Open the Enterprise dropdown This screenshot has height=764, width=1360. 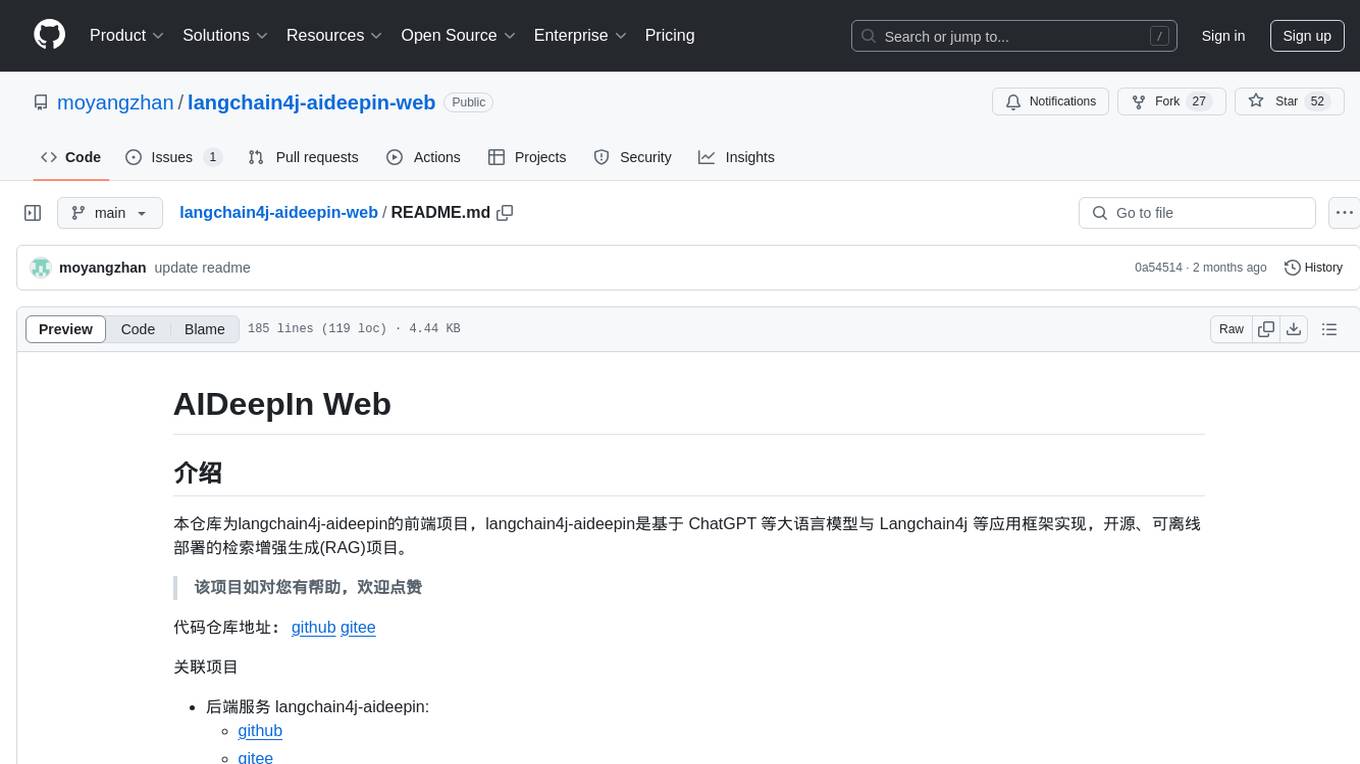click(x=581, y=35)
